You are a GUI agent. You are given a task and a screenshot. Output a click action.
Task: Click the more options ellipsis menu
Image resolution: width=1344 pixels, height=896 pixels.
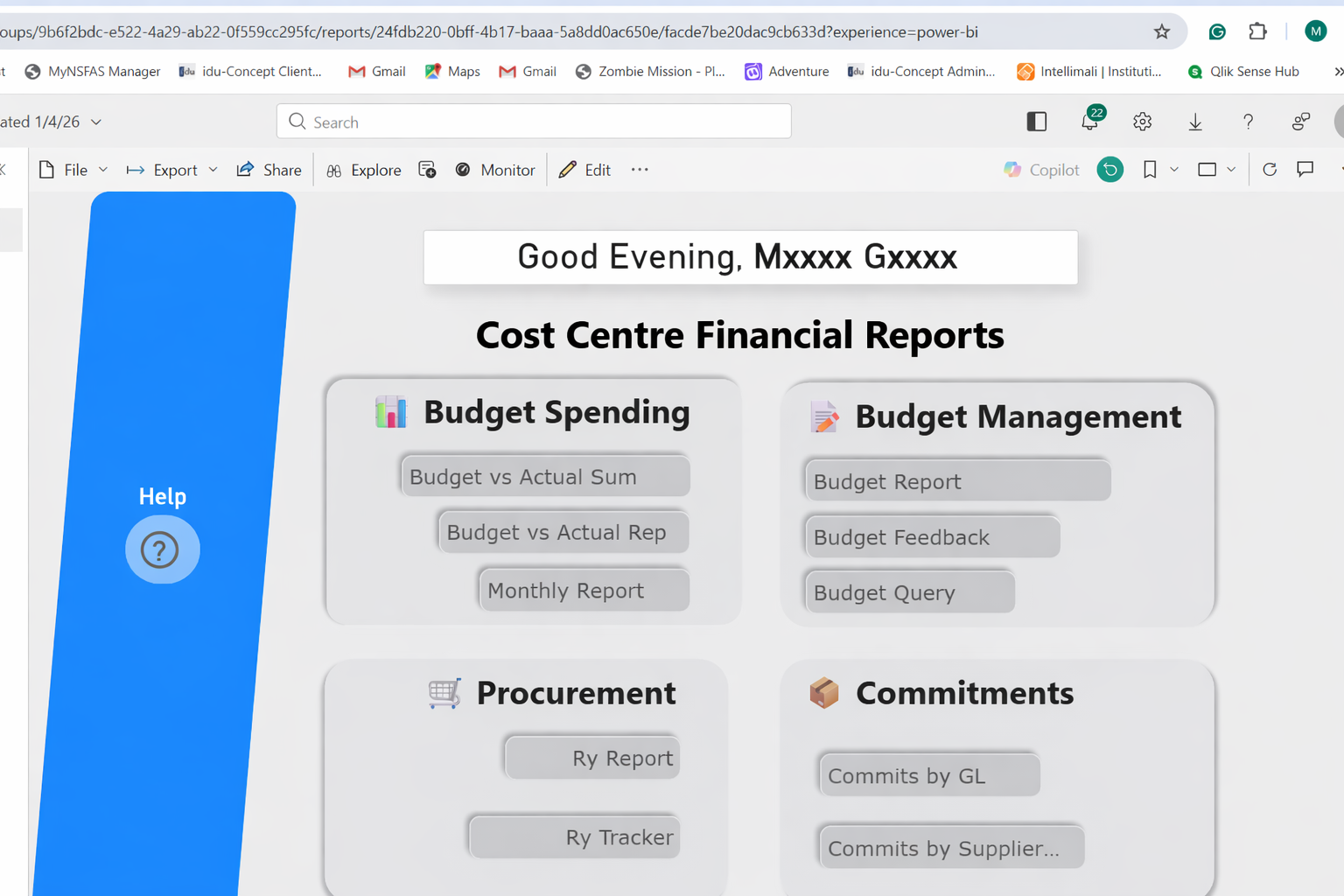pyautogui.click(x=639, y=170)
